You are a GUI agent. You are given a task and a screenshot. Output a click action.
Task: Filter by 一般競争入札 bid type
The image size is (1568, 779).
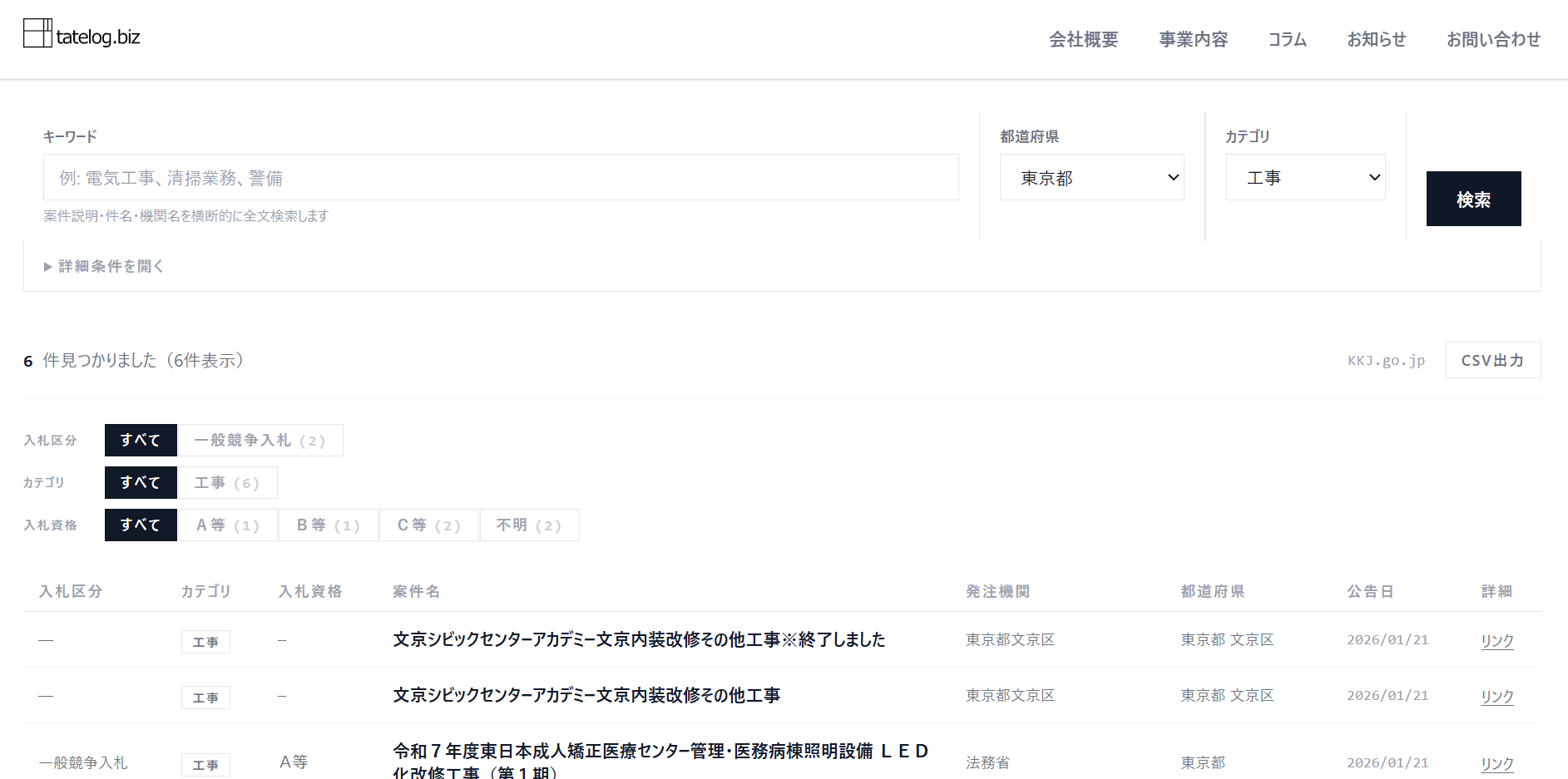[260, 440]
